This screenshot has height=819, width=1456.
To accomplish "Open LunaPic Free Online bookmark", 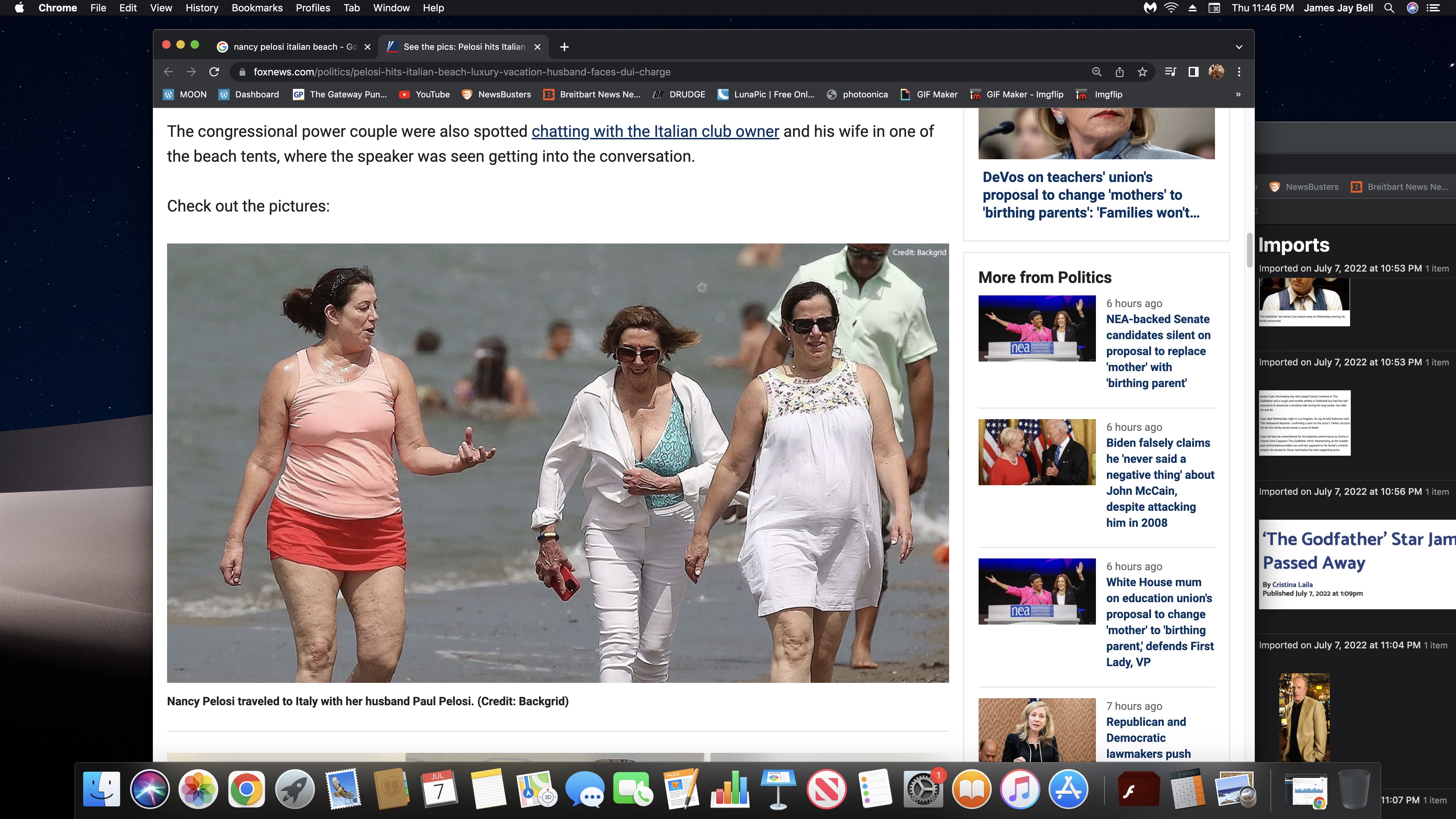I will tap(766, 95).
